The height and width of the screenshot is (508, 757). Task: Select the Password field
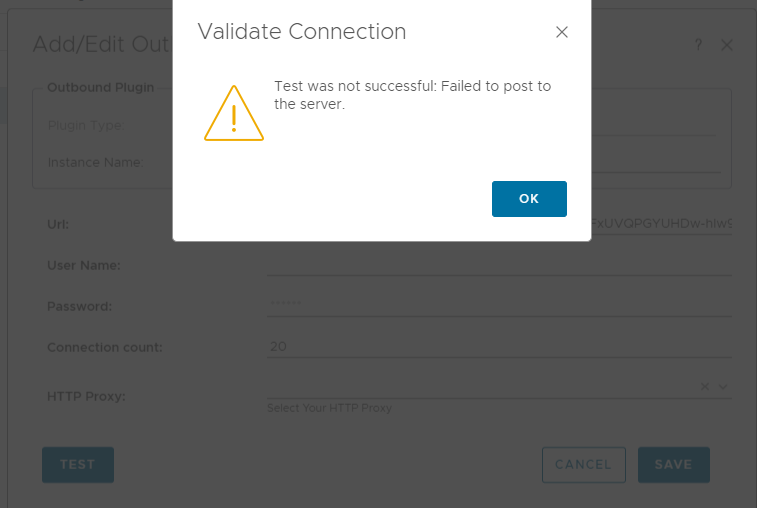tap(498, 305)
